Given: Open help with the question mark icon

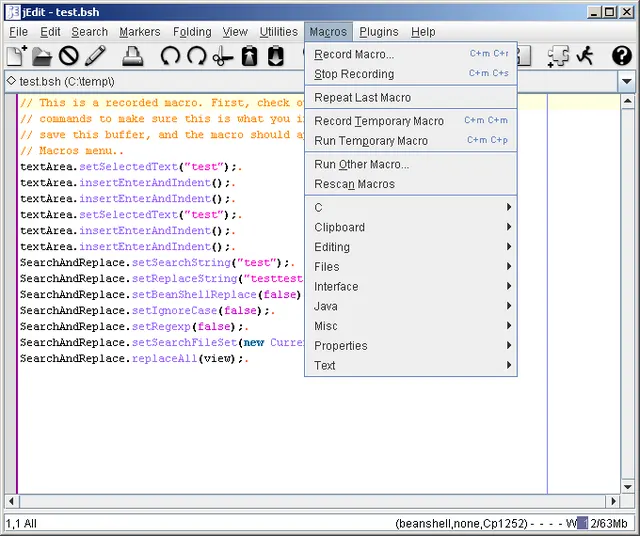Looking at the screenshot, I should (622, 56).
